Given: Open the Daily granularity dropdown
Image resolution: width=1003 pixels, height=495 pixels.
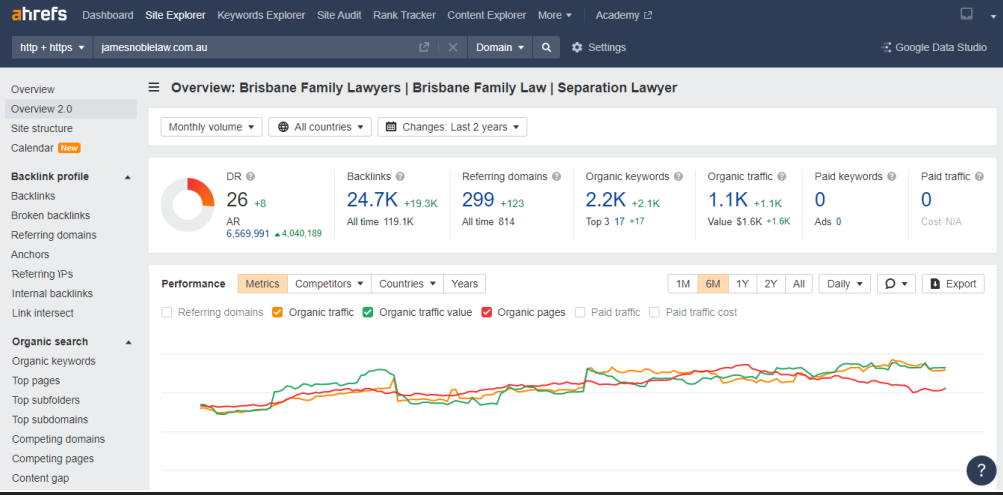Looking at the screenshot, I should 844,284.
